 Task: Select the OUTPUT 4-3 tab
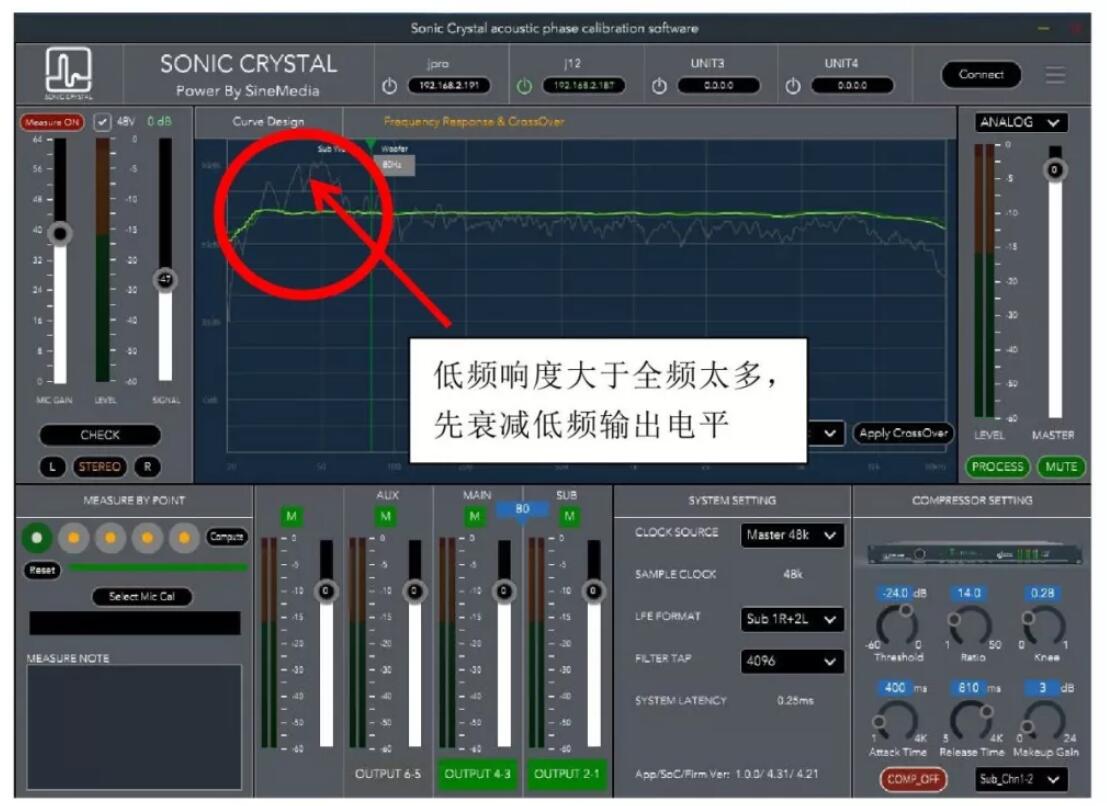click(477, 774)
